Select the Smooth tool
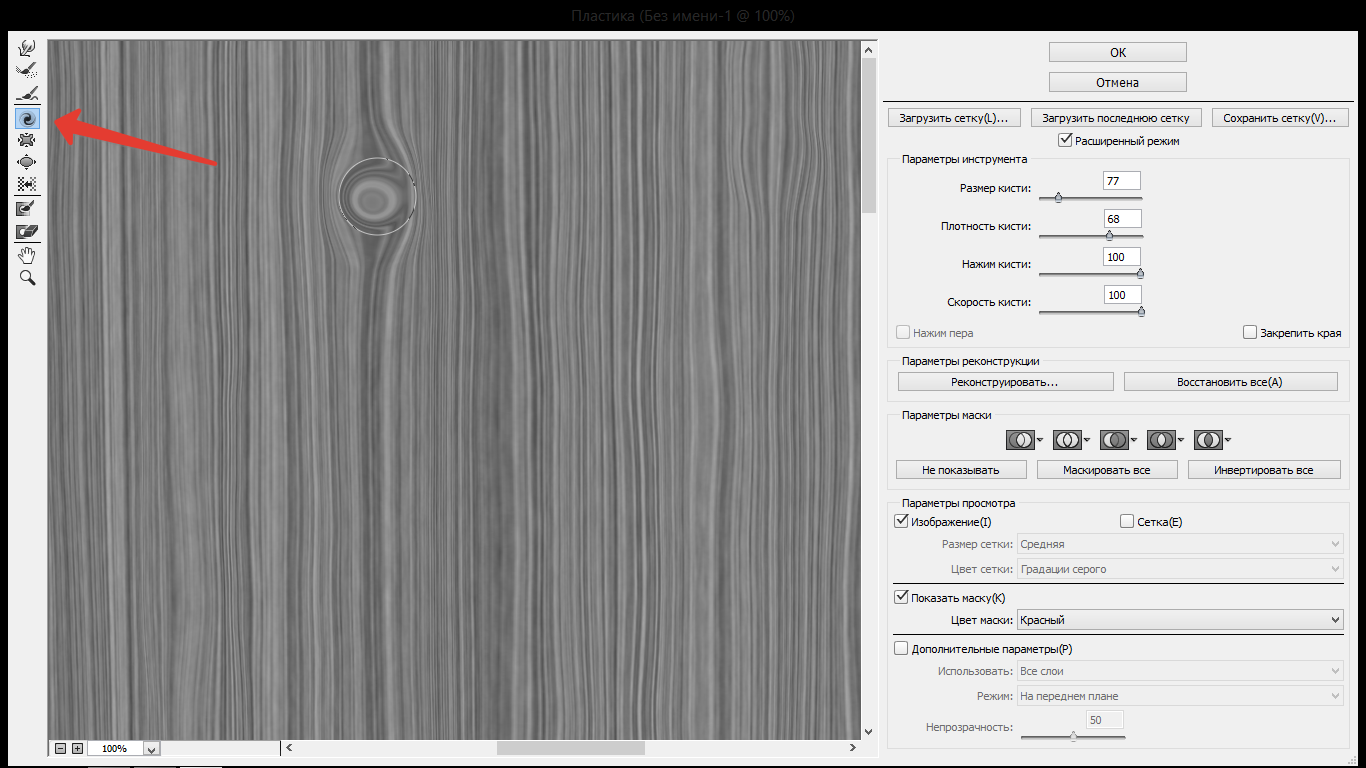The image size is (1366, 768). coord(28,93)
